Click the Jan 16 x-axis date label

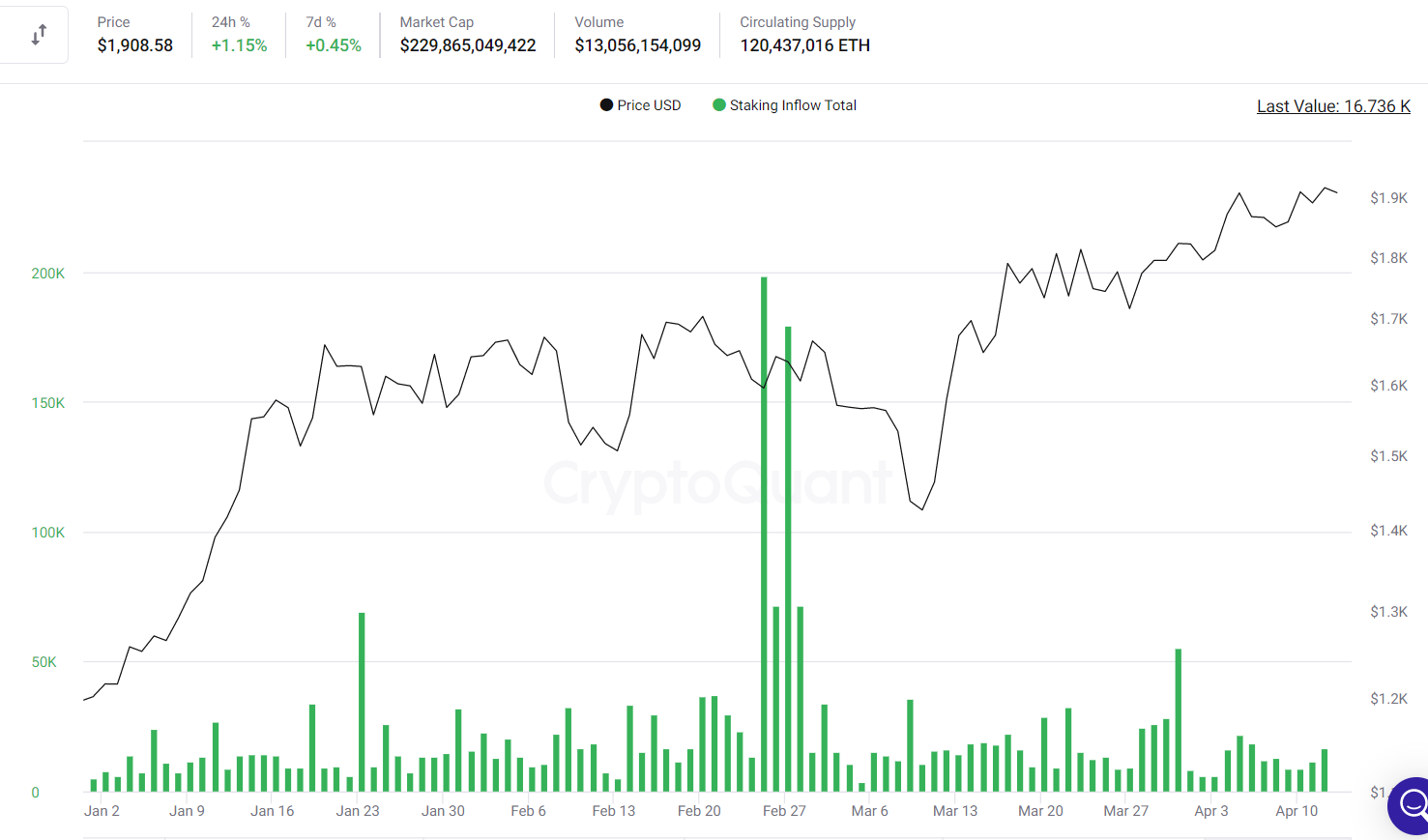point(273,811)
